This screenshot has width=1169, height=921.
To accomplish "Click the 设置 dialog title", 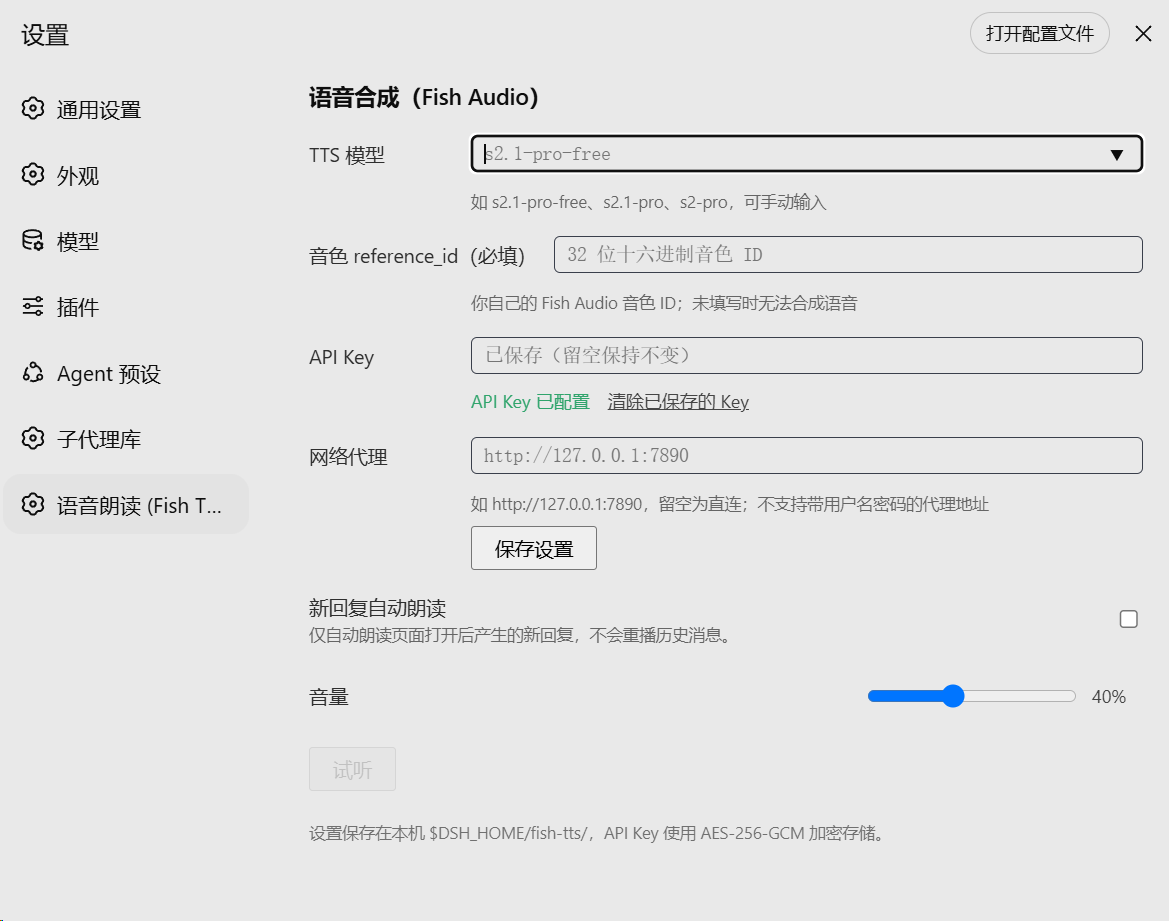I will click(x=45, y=35).
